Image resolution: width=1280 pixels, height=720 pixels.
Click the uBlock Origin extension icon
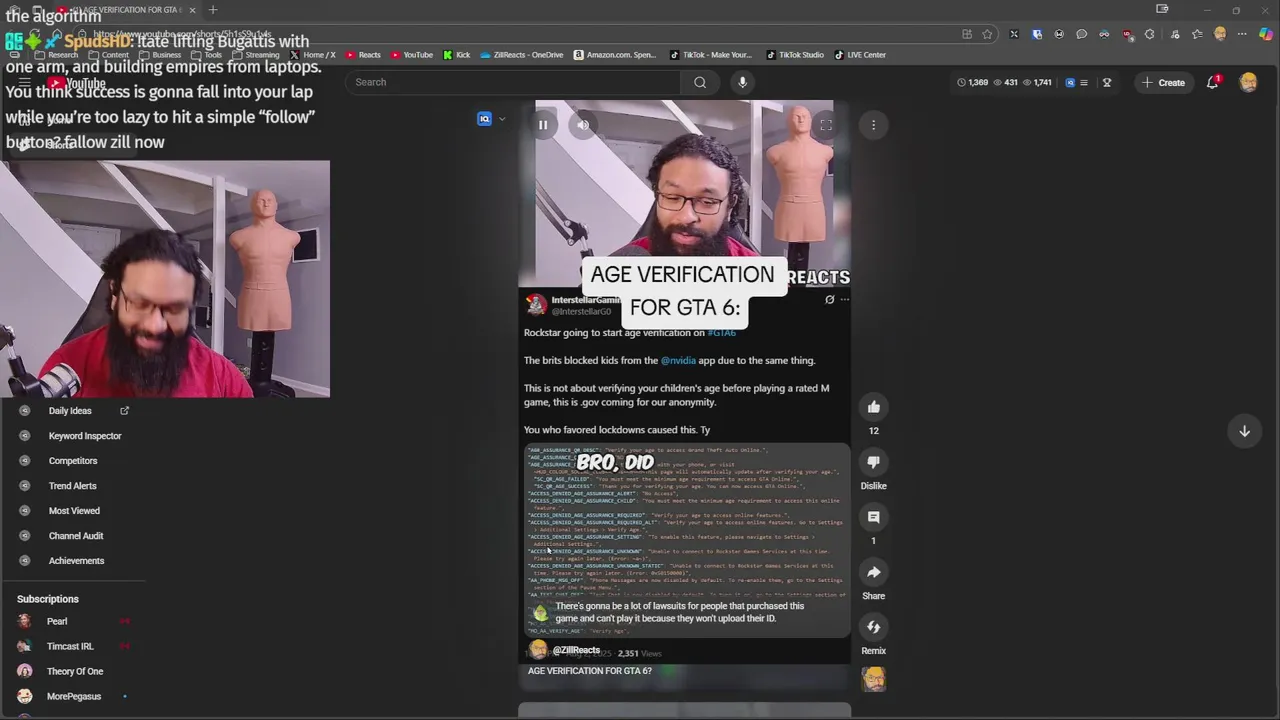click(1127, 34)
